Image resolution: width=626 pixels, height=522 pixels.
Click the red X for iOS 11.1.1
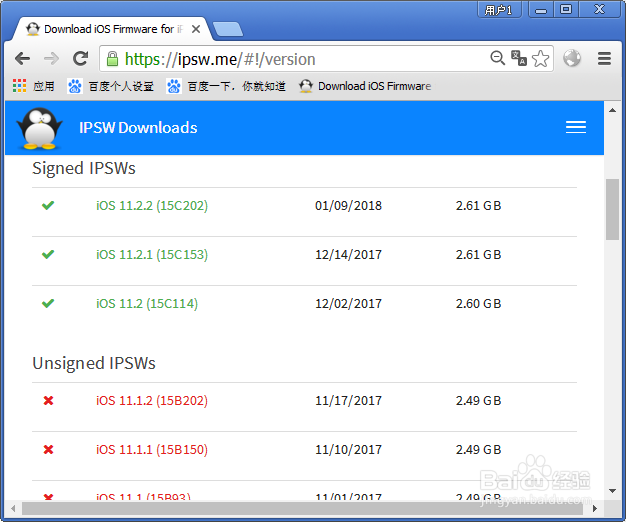pyautogui.click(x=48, y=450)
